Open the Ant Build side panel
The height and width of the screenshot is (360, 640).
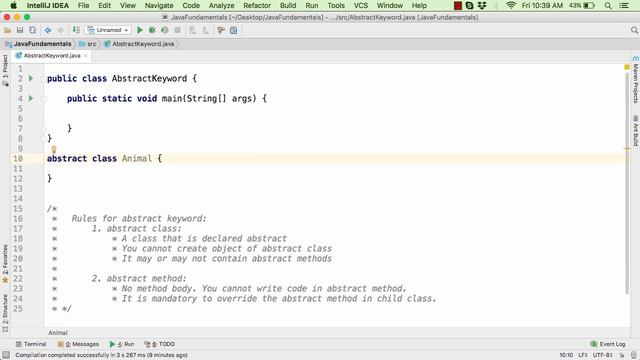635,131
